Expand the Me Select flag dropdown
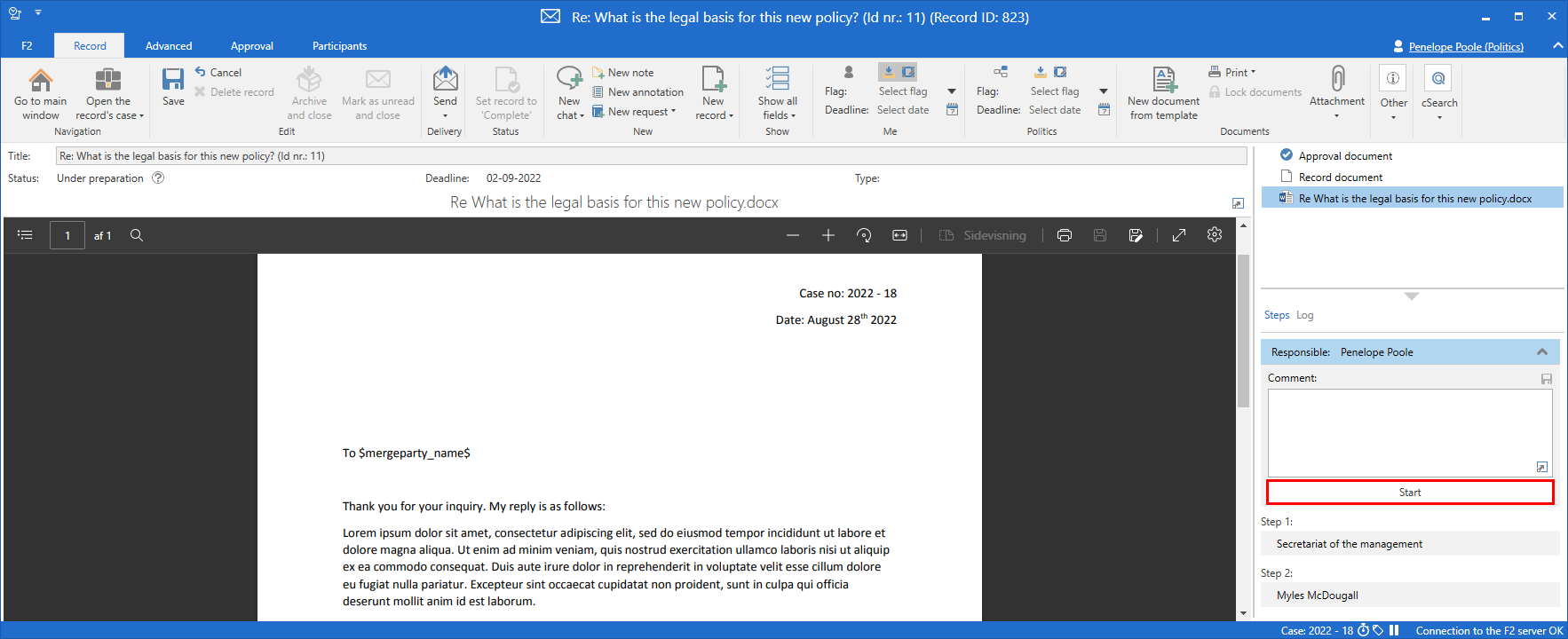The width and height of the screenshot is (1568, 639). (x=952, y=91)
